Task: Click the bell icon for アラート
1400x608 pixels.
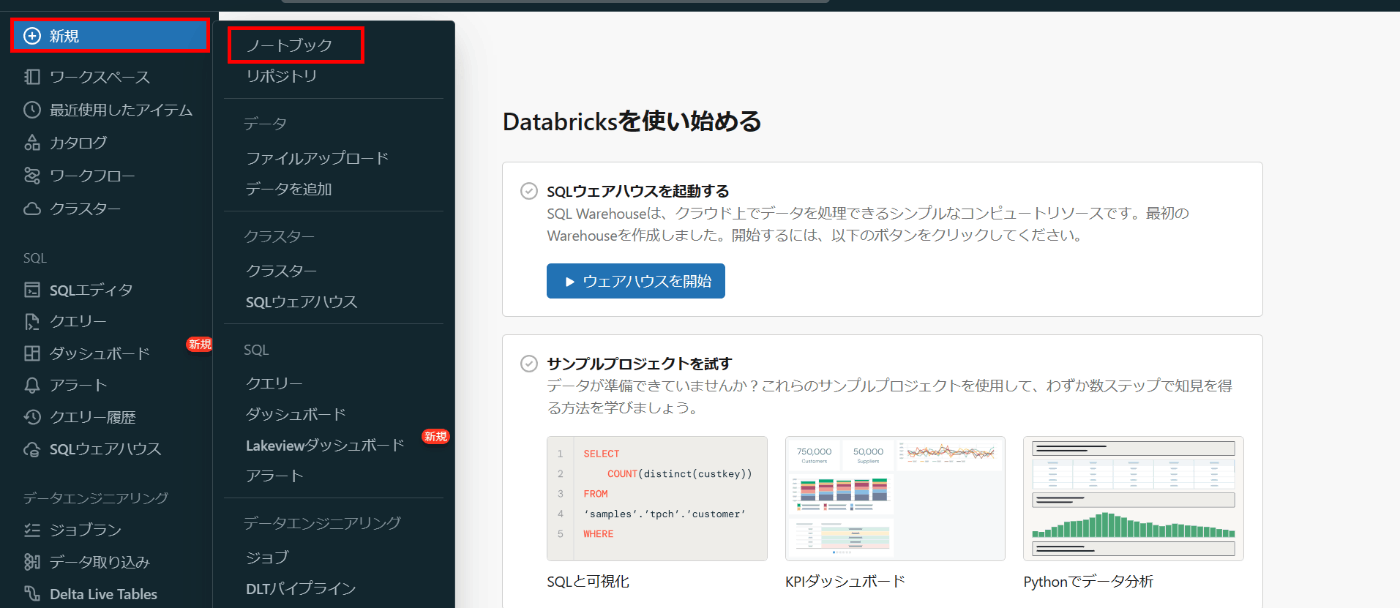Action: coord(32,385)
